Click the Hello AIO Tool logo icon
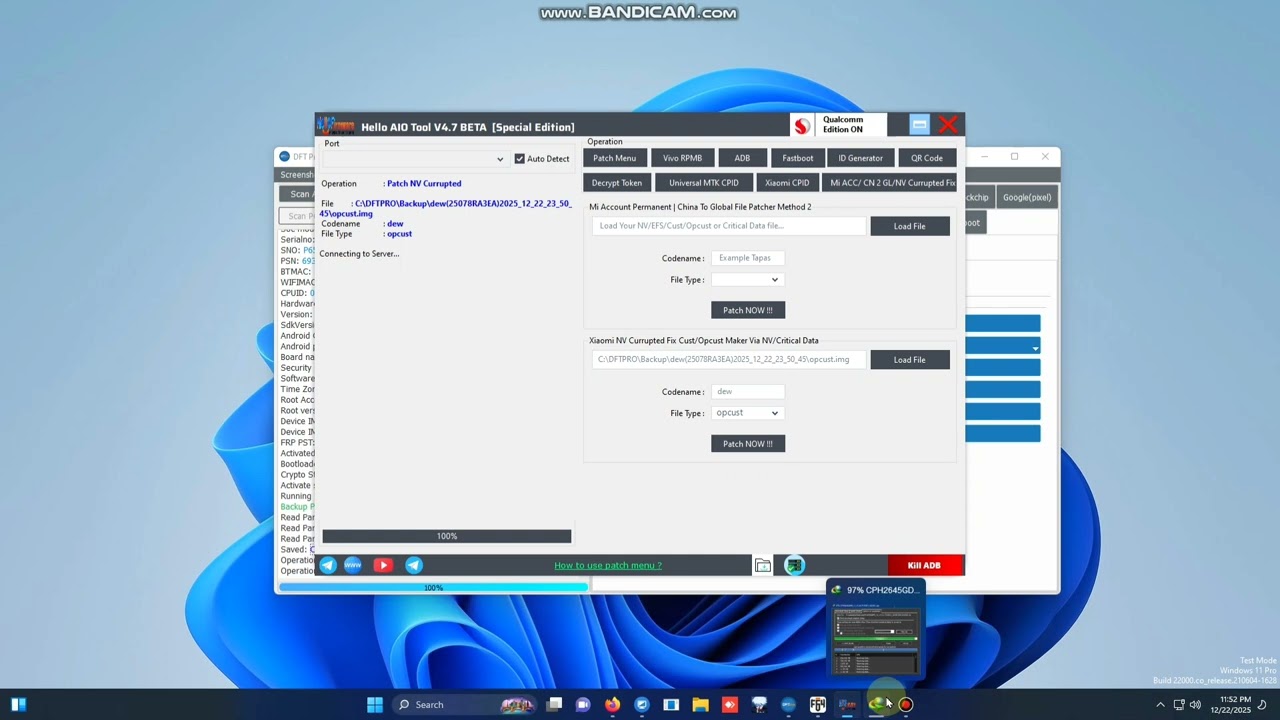 [x=336, y=126]
